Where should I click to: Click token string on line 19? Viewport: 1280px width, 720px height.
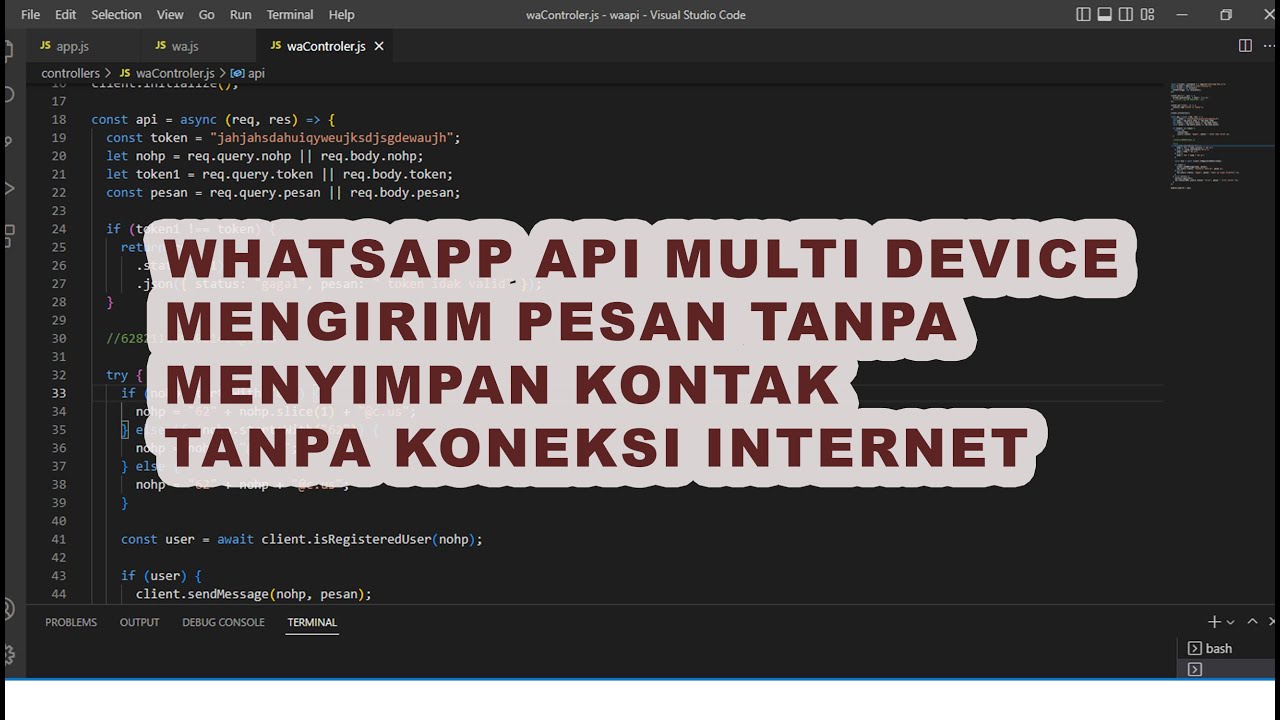click(x=333, y=137)
